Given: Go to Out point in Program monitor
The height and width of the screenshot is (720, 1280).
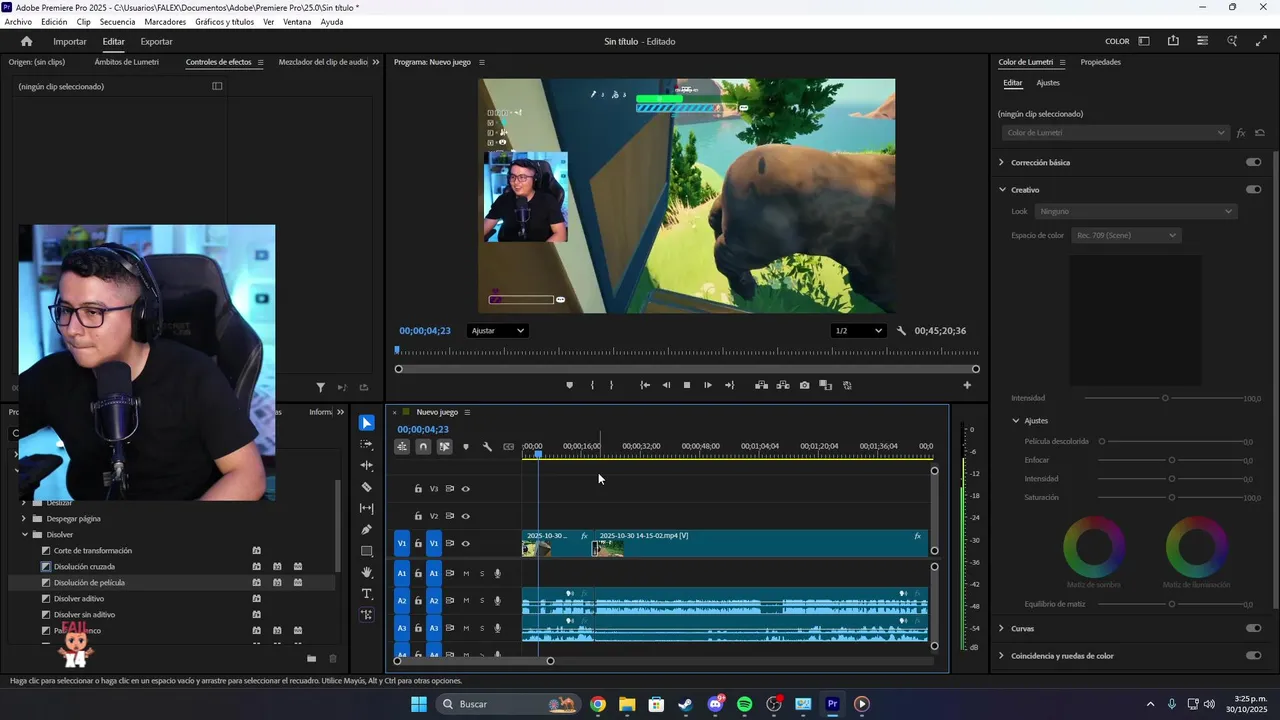Looking at the screenshot, I should (729, 385).
